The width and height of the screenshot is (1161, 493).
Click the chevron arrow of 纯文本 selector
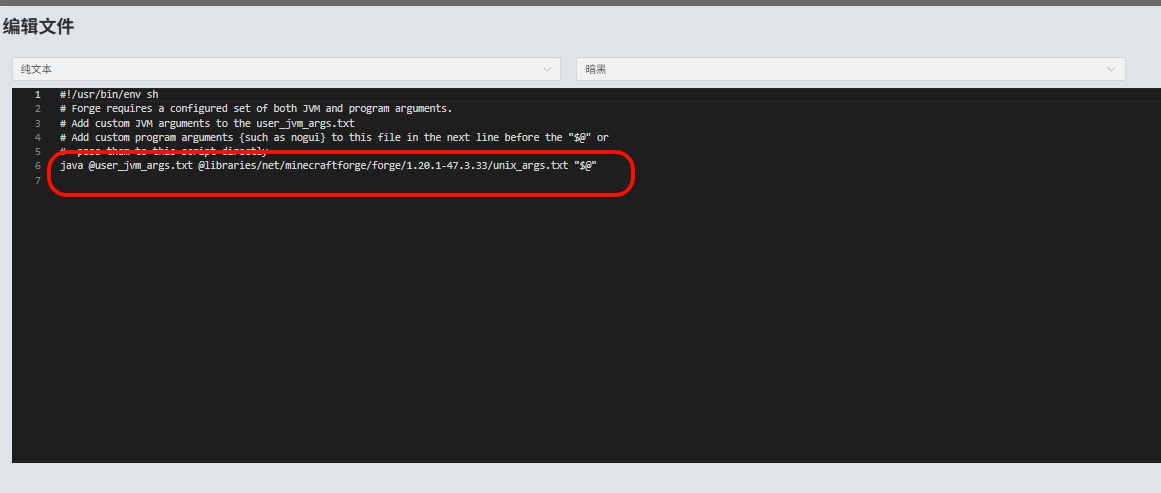click(547, 69)
